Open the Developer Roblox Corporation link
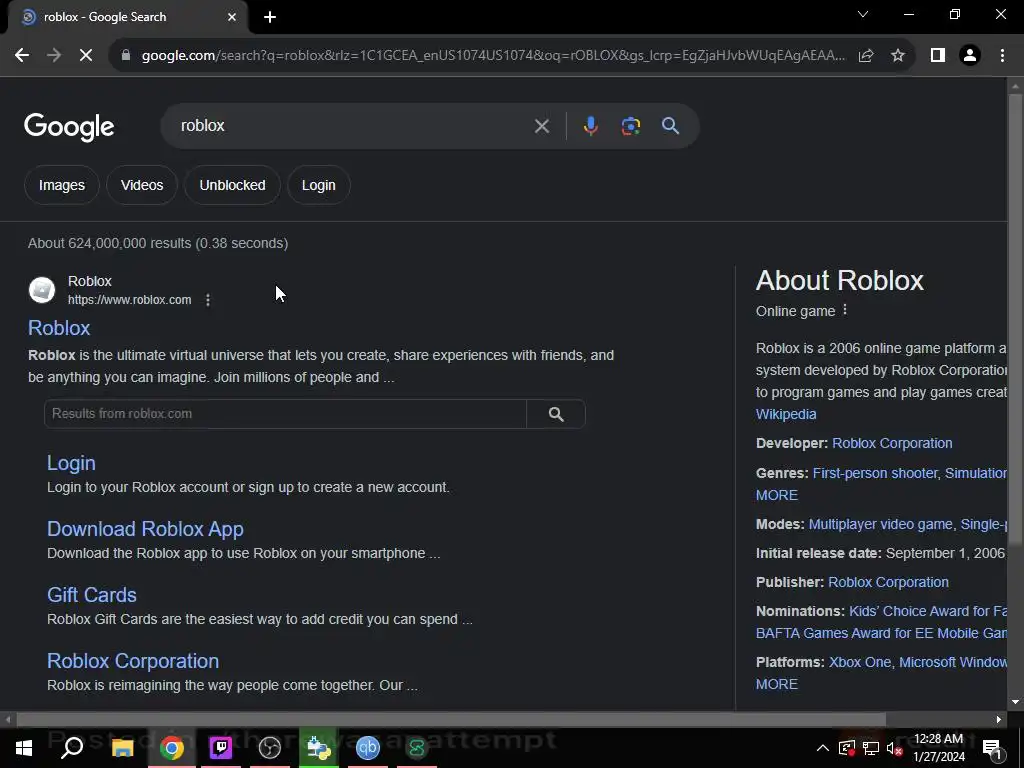The width and height of the screenshot is (1024, 768). (x=892, y=443)
